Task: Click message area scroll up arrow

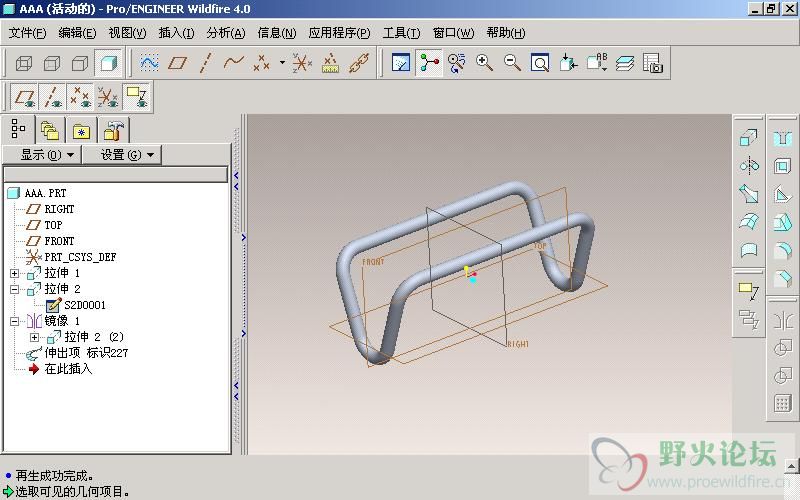Action: click(x=792, y=466)
